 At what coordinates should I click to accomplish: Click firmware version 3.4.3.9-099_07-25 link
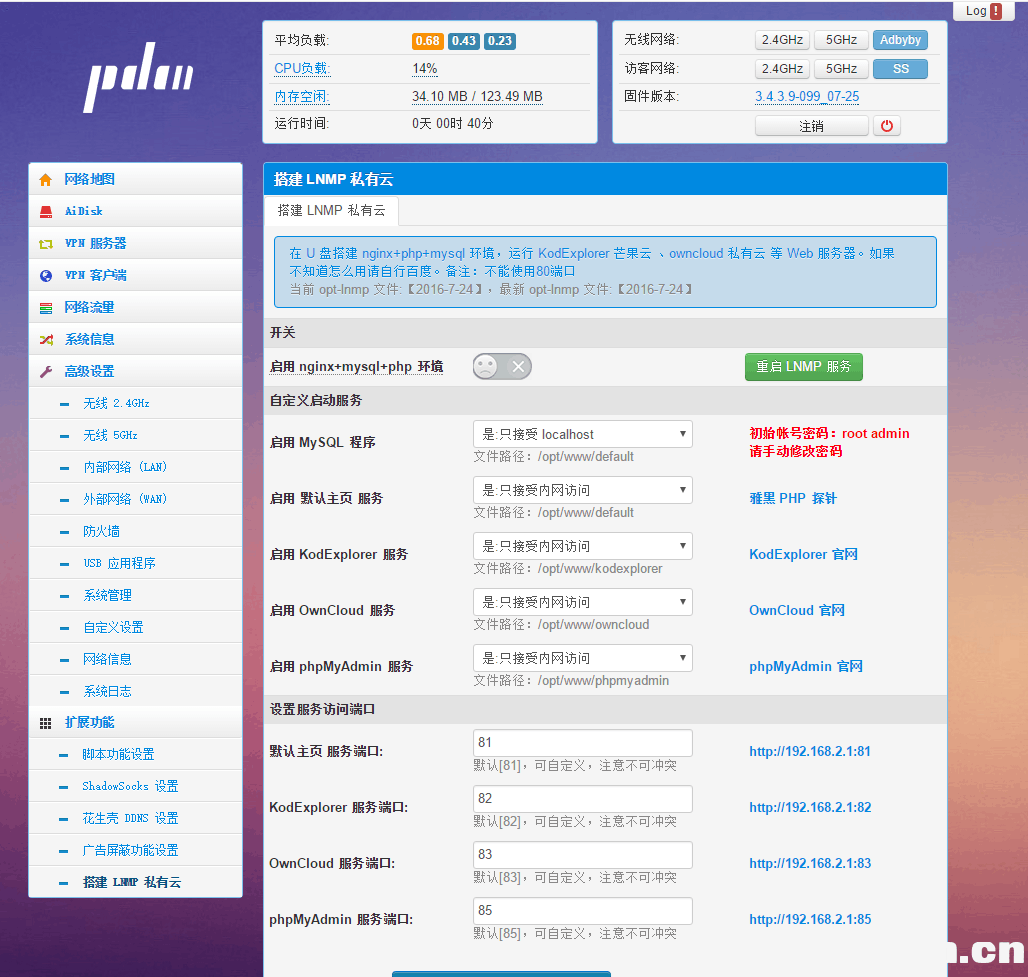(x=807, y=96)
